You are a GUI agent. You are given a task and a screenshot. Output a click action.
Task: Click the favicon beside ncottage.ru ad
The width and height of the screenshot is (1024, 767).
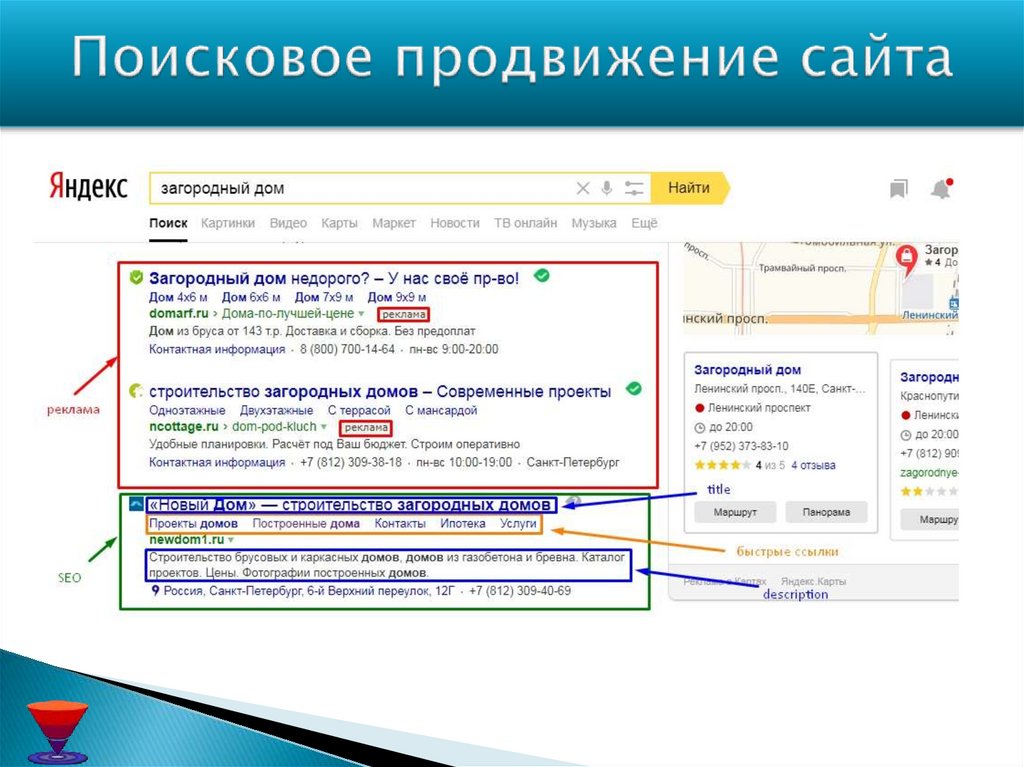pyautogui.click(x=136, y=391)
